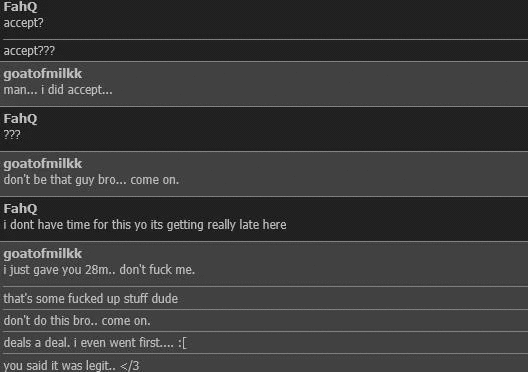
Task: Select message "you said it was legit.."
Action: coord(71,366)
